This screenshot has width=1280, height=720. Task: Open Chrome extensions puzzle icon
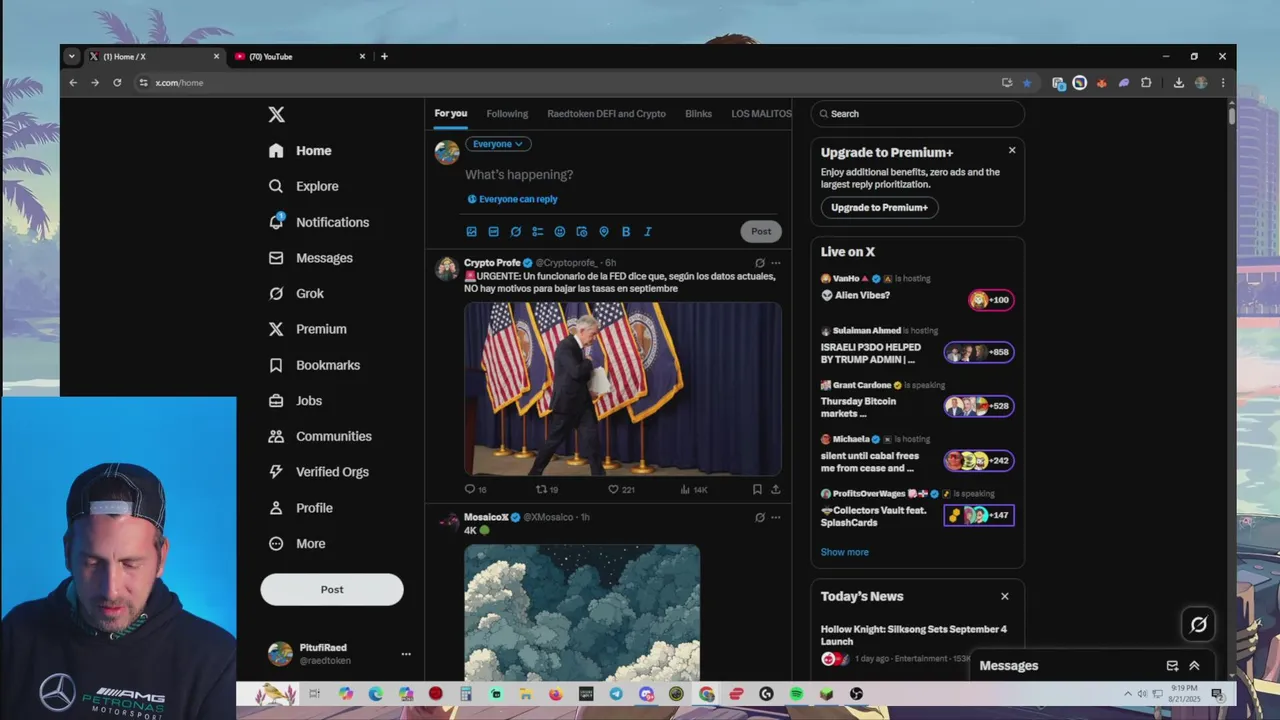click(1146, 83)
